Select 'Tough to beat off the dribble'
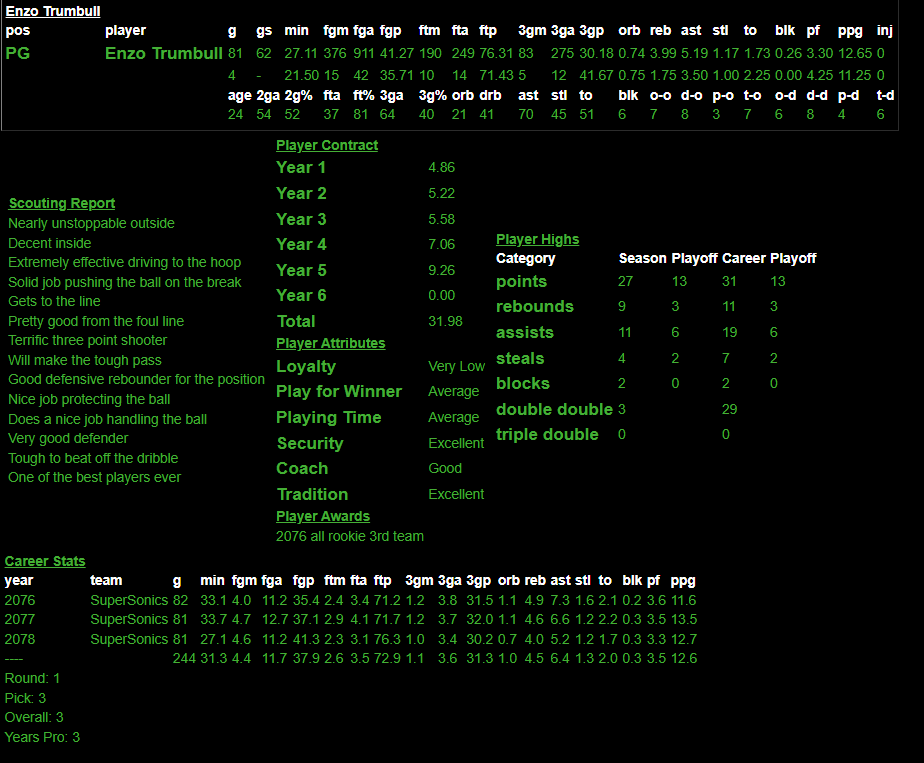924x763 pixels. [x=93, y=458]
